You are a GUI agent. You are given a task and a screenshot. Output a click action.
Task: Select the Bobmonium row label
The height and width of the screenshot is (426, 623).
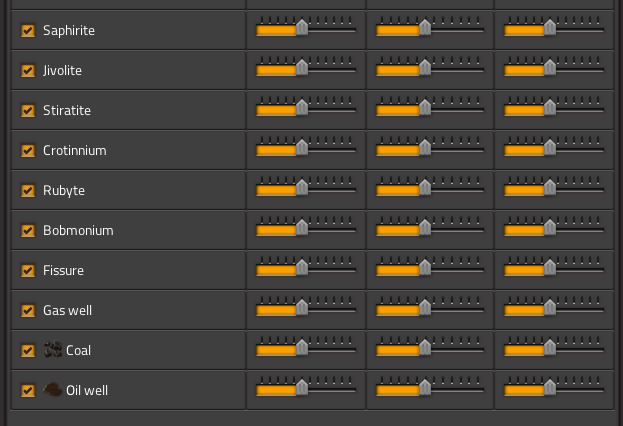78,230
